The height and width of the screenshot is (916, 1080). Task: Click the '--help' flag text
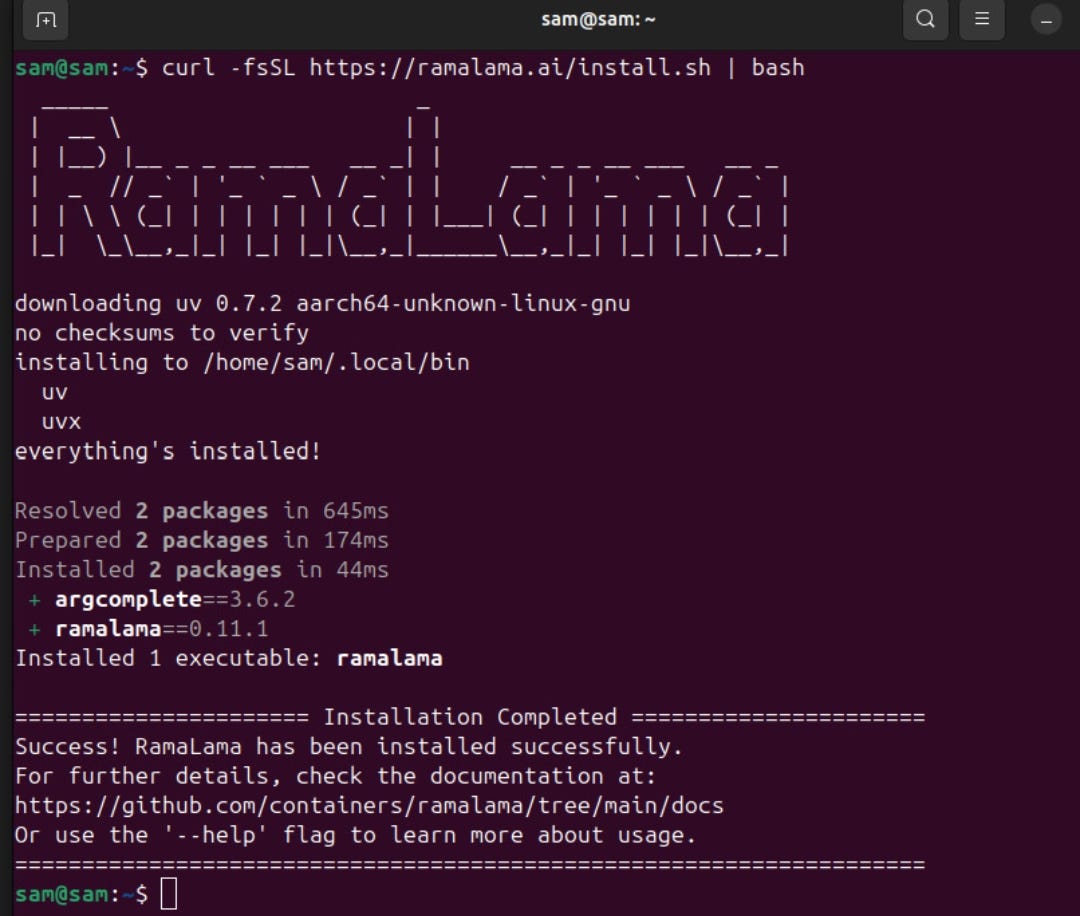(215, 835)
